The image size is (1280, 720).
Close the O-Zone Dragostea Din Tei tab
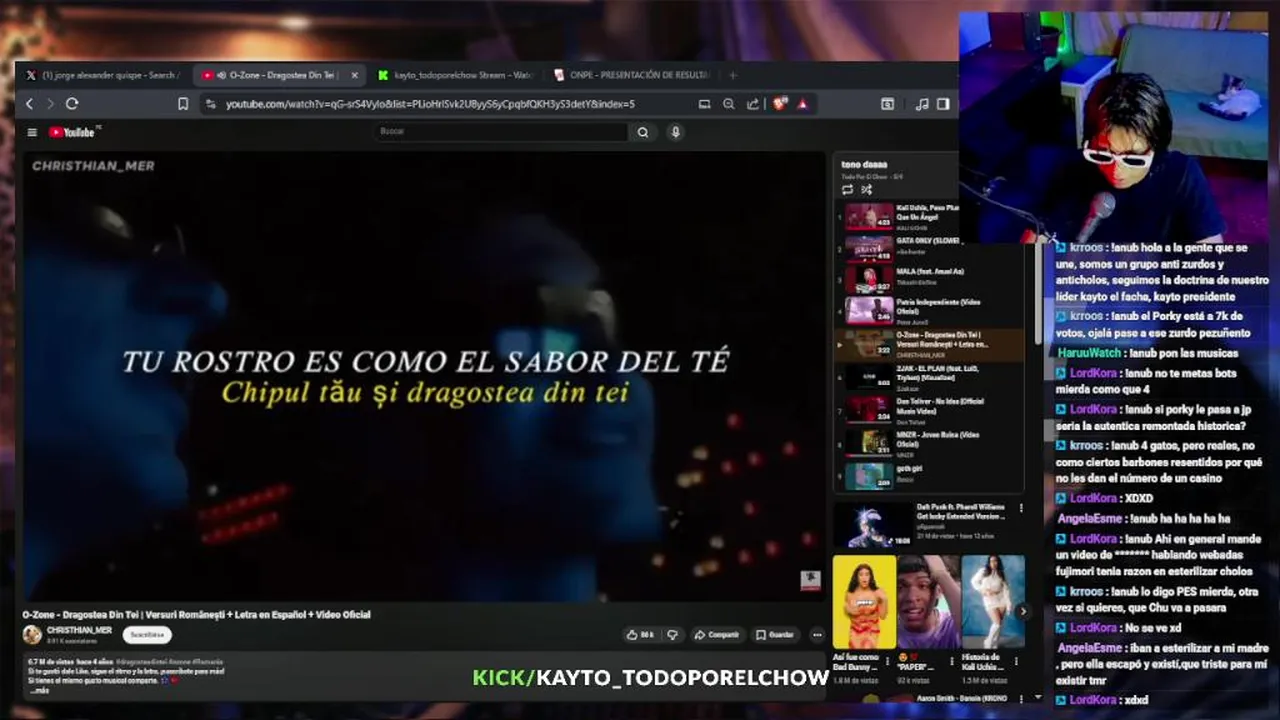coord(354,75)
